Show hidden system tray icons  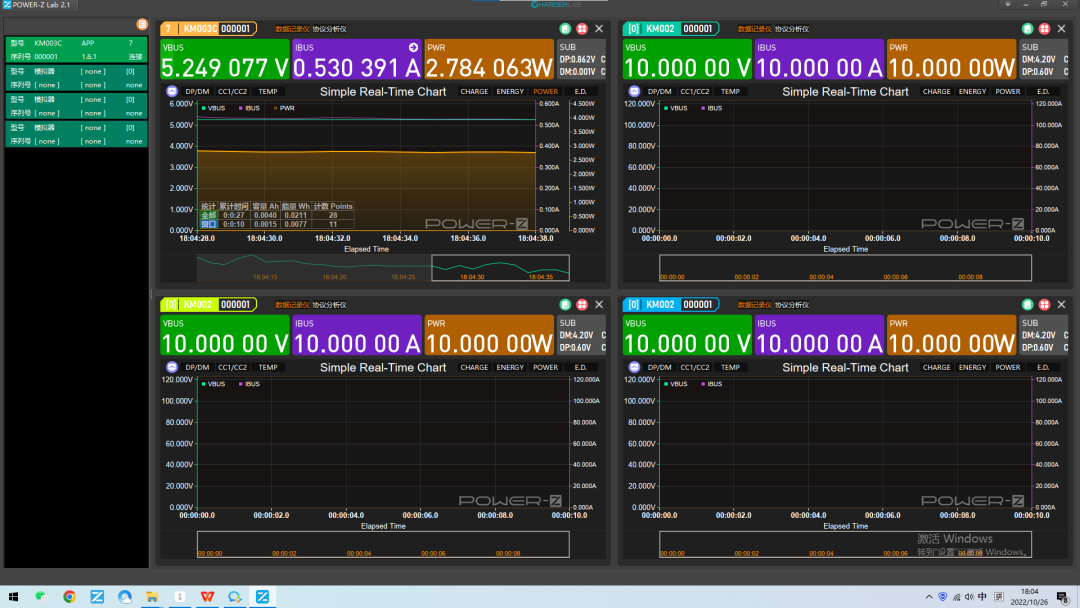click(x=929, y=597)
